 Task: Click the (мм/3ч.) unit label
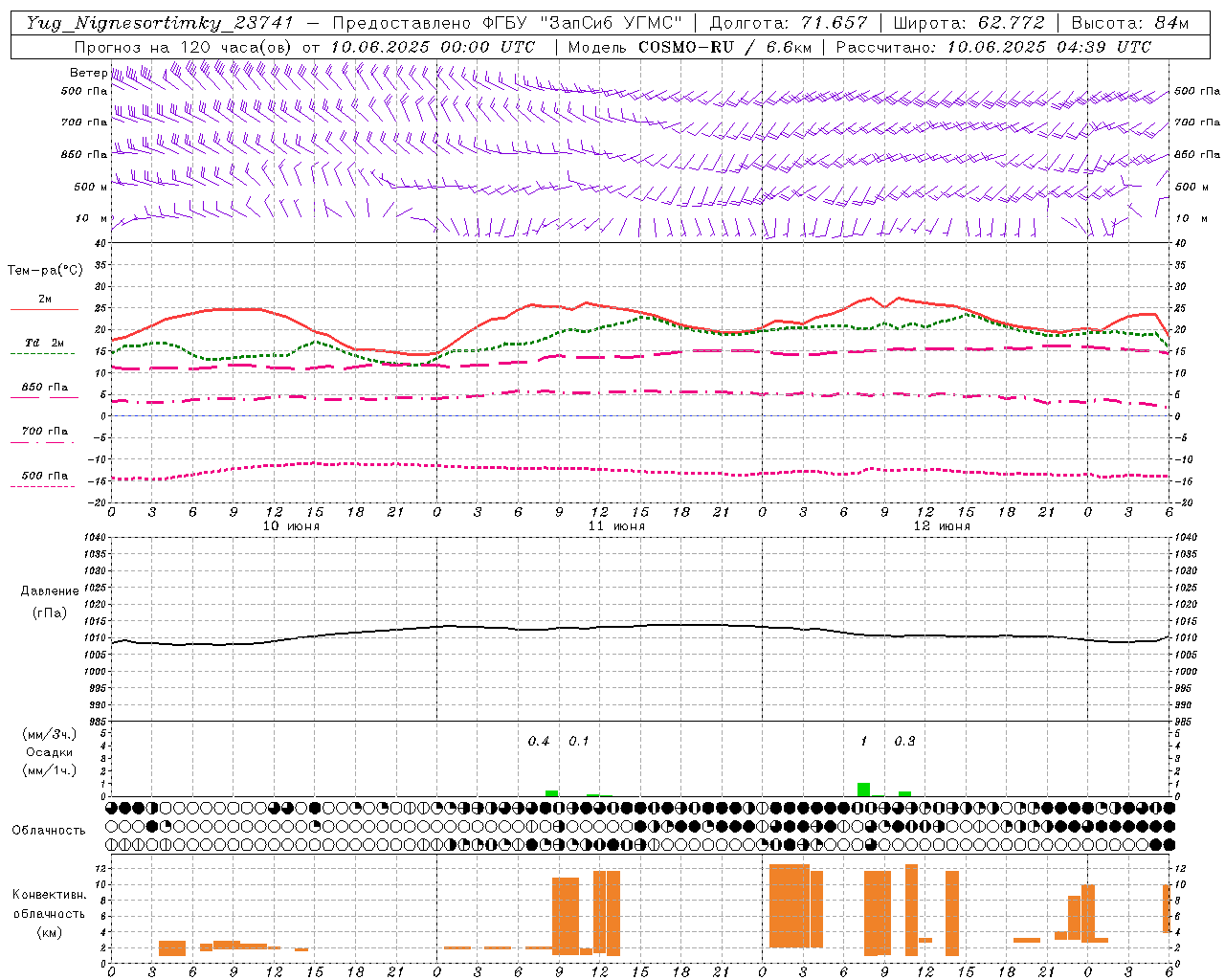point(49,734)
